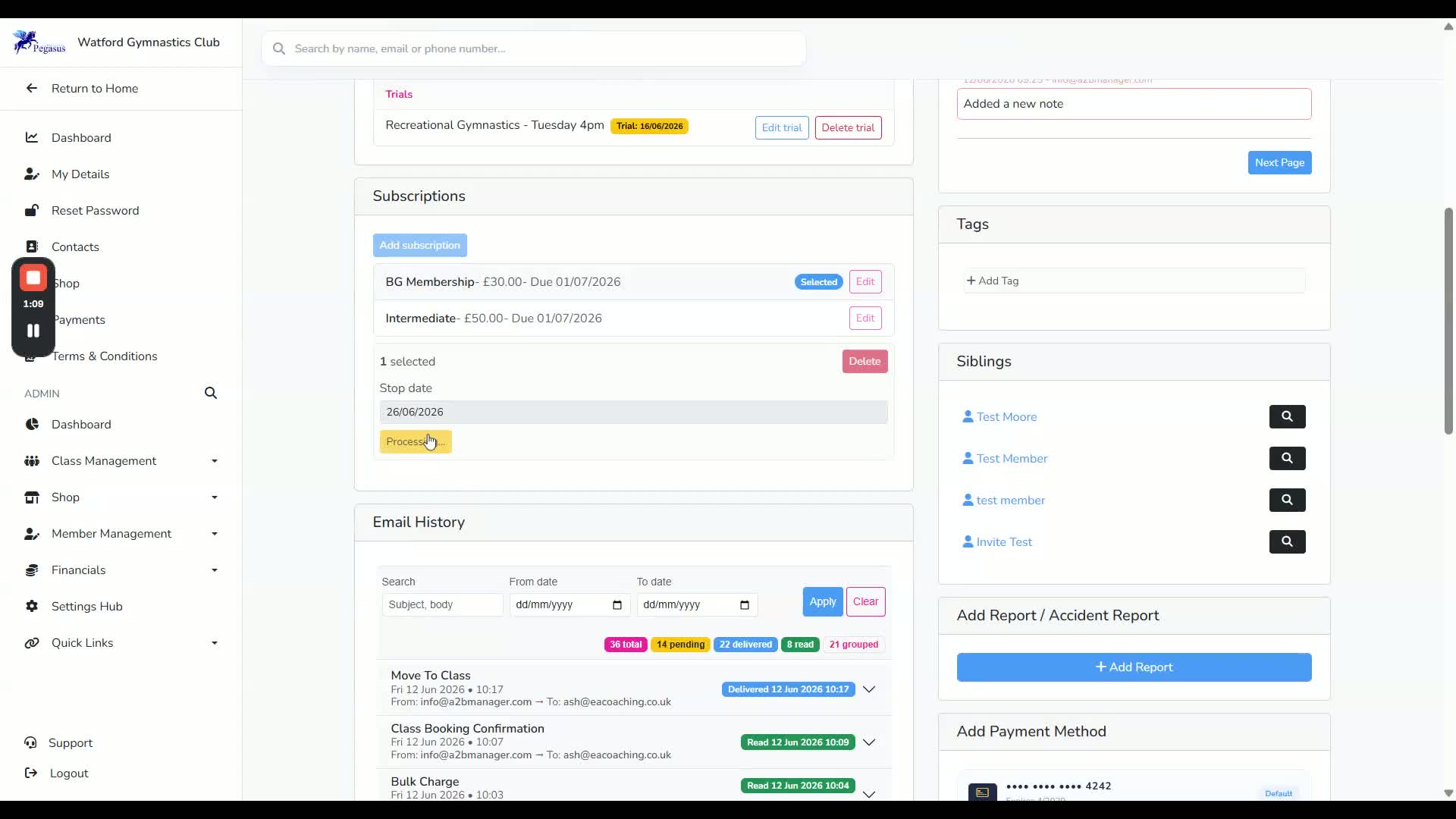Click search icon beside Invite Test
Viewport: 1456px width, 819px height.
pyautogui.click(x=1287, y=541)
